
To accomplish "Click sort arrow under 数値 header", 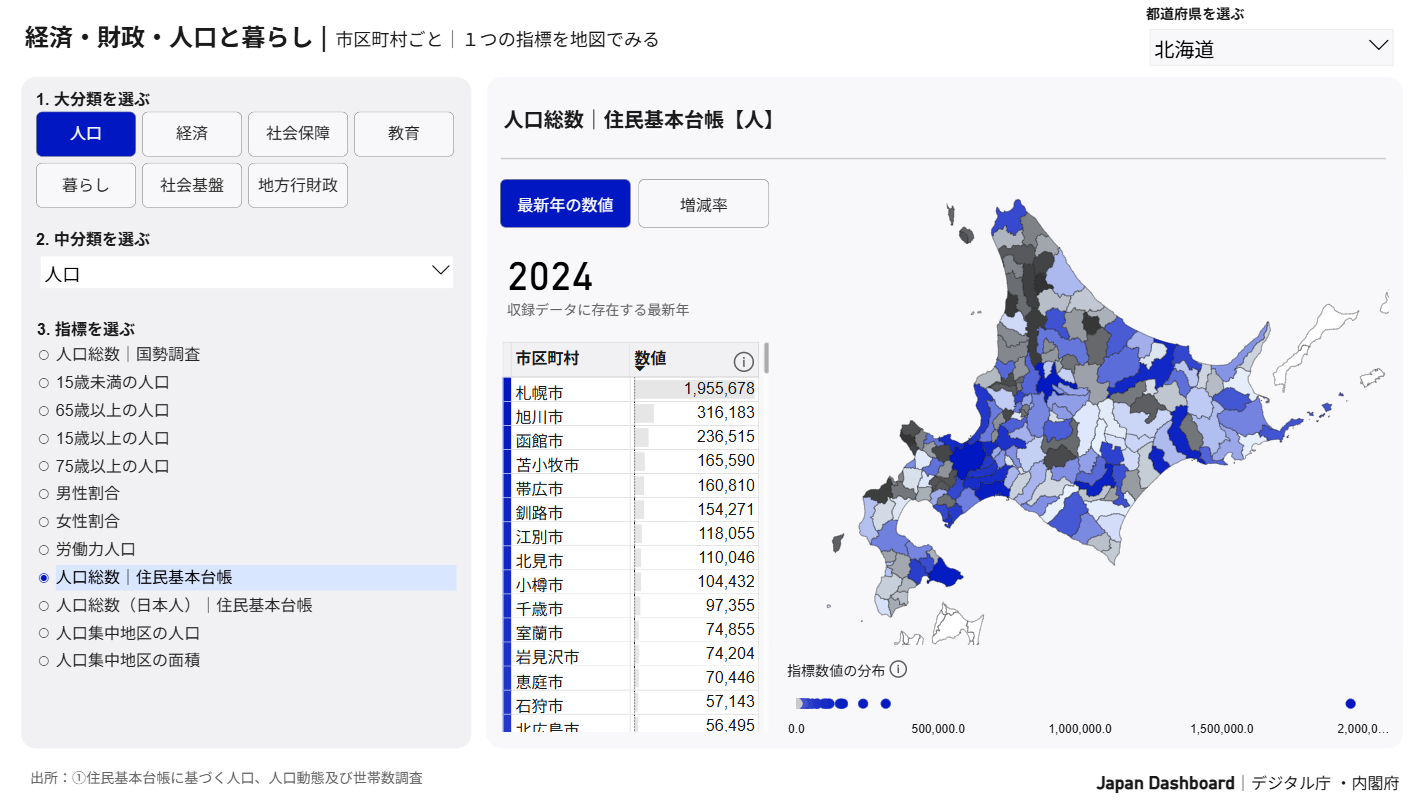I will pyautogui.click(x=640, y=369).
